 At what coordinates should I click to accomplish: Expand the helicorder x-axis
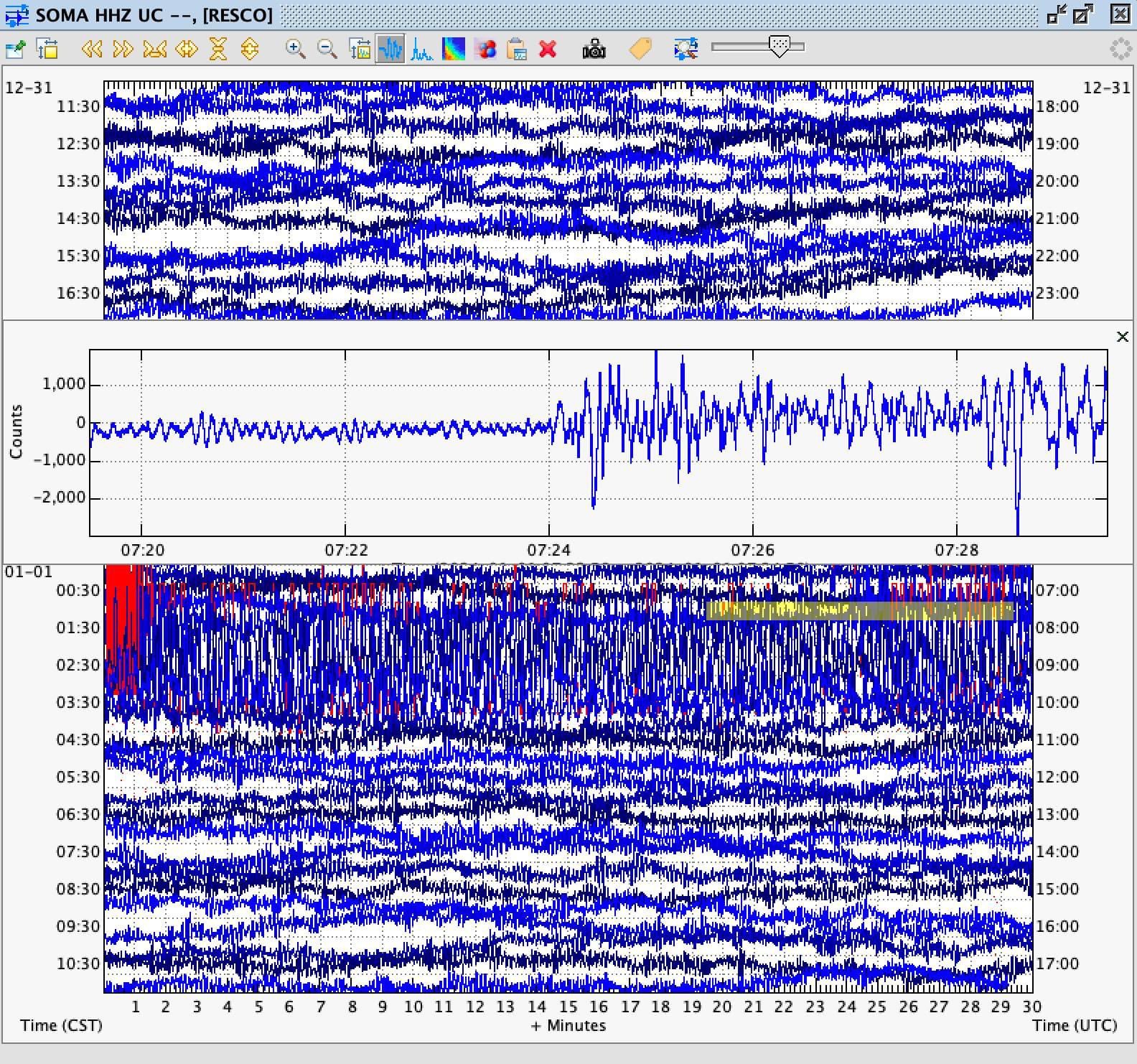coord(186,49)
